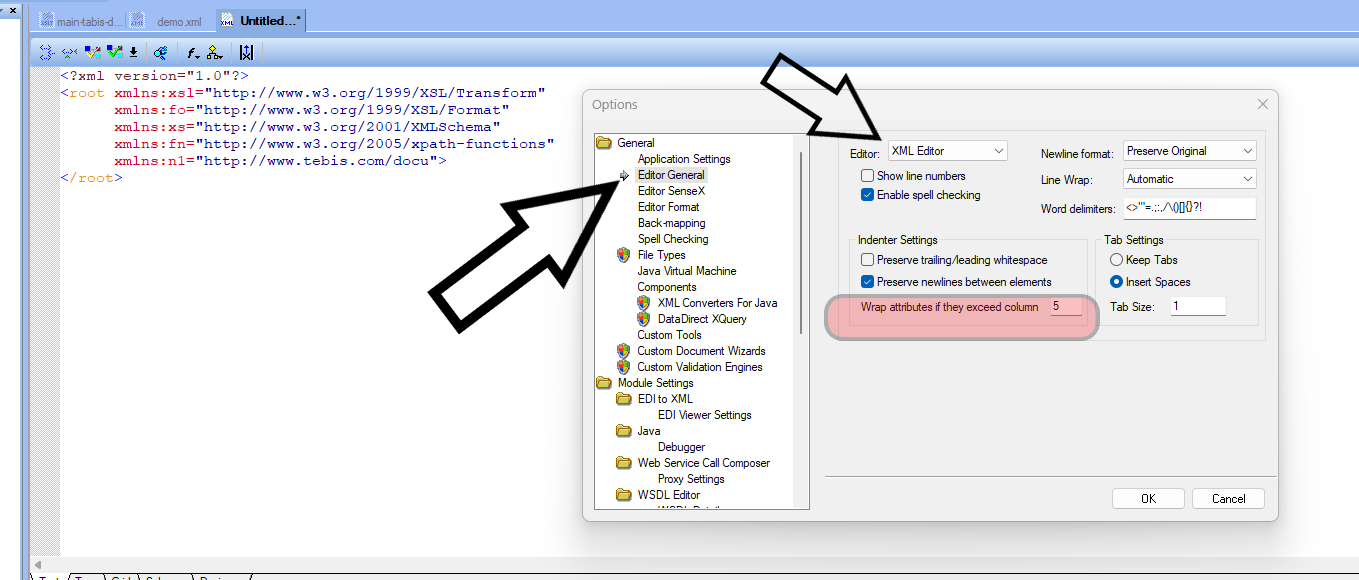The height and width of the screenshot is (580, 1359).
Task: Toggle Preserve trailing/leading whitespace checkbox
Action: [868, 260]
